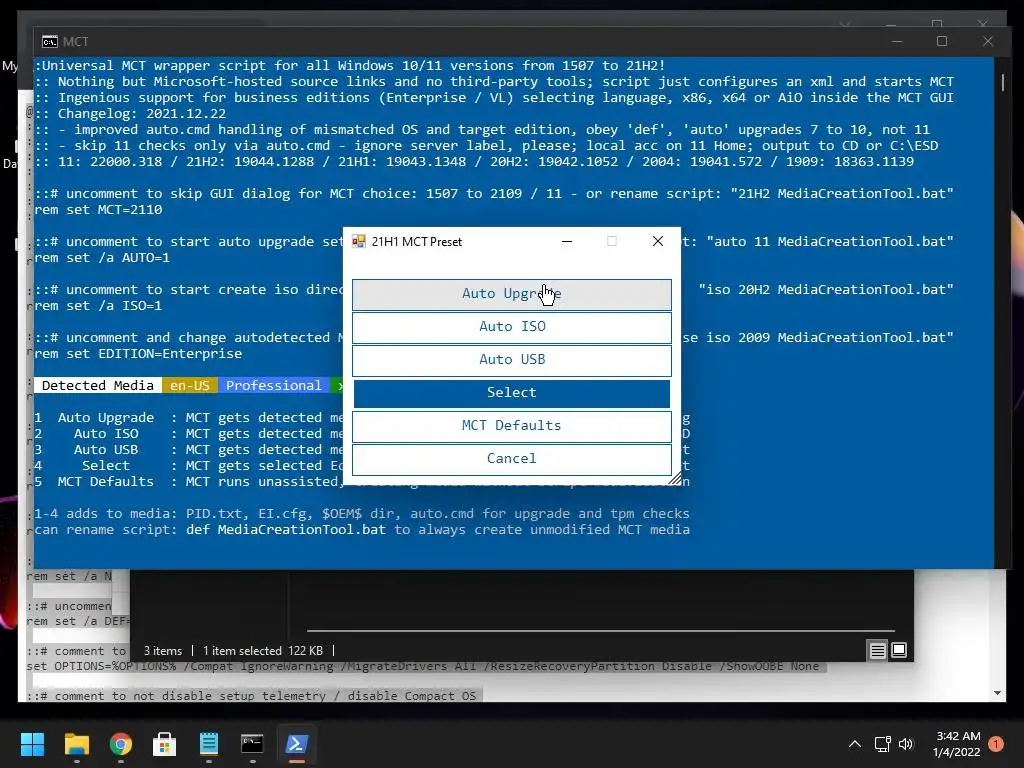The height and width of the screenshot is (768, 1024).
Task: Click '1 item selected 122 KB' status text
Action: [263, 650]
